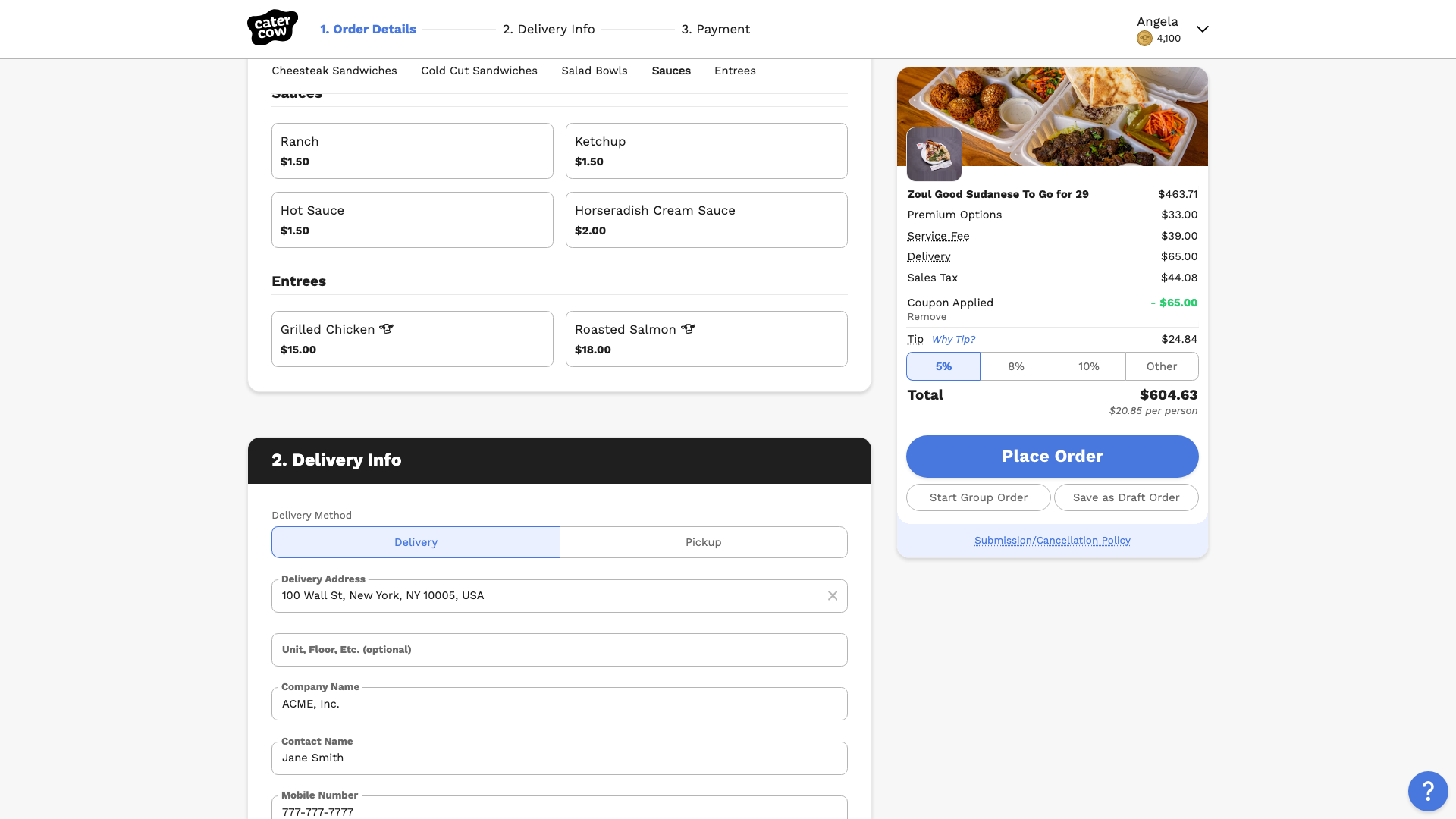Click chef hat icon next to Grilled Chicken
Image resolution: width=1456 pixels, height=819 pixels.
[387, 329]
